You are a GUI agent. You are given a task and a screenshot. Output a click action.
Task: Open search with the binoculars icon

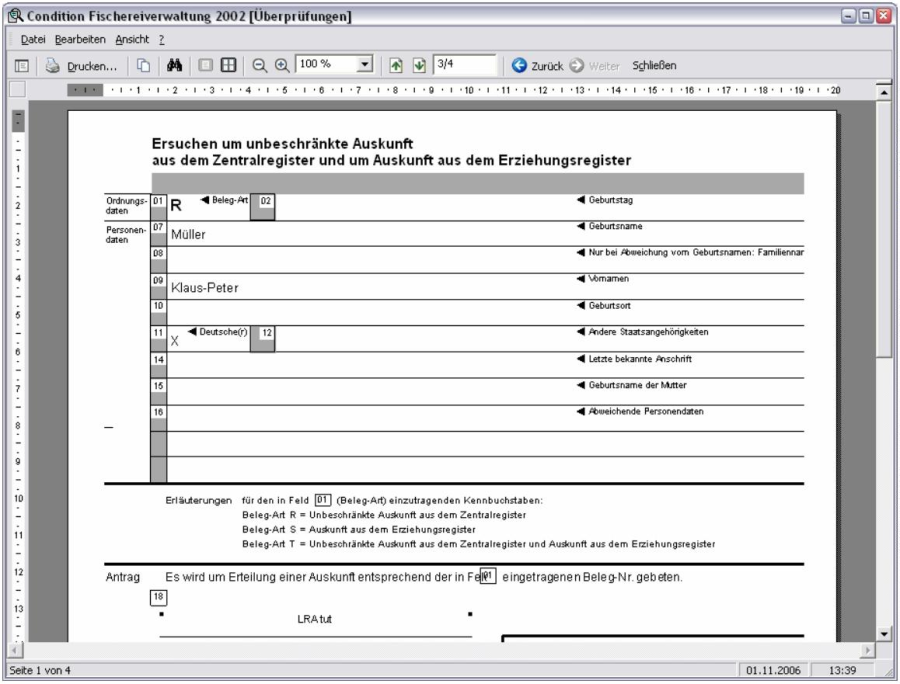(x=172, y=66)
